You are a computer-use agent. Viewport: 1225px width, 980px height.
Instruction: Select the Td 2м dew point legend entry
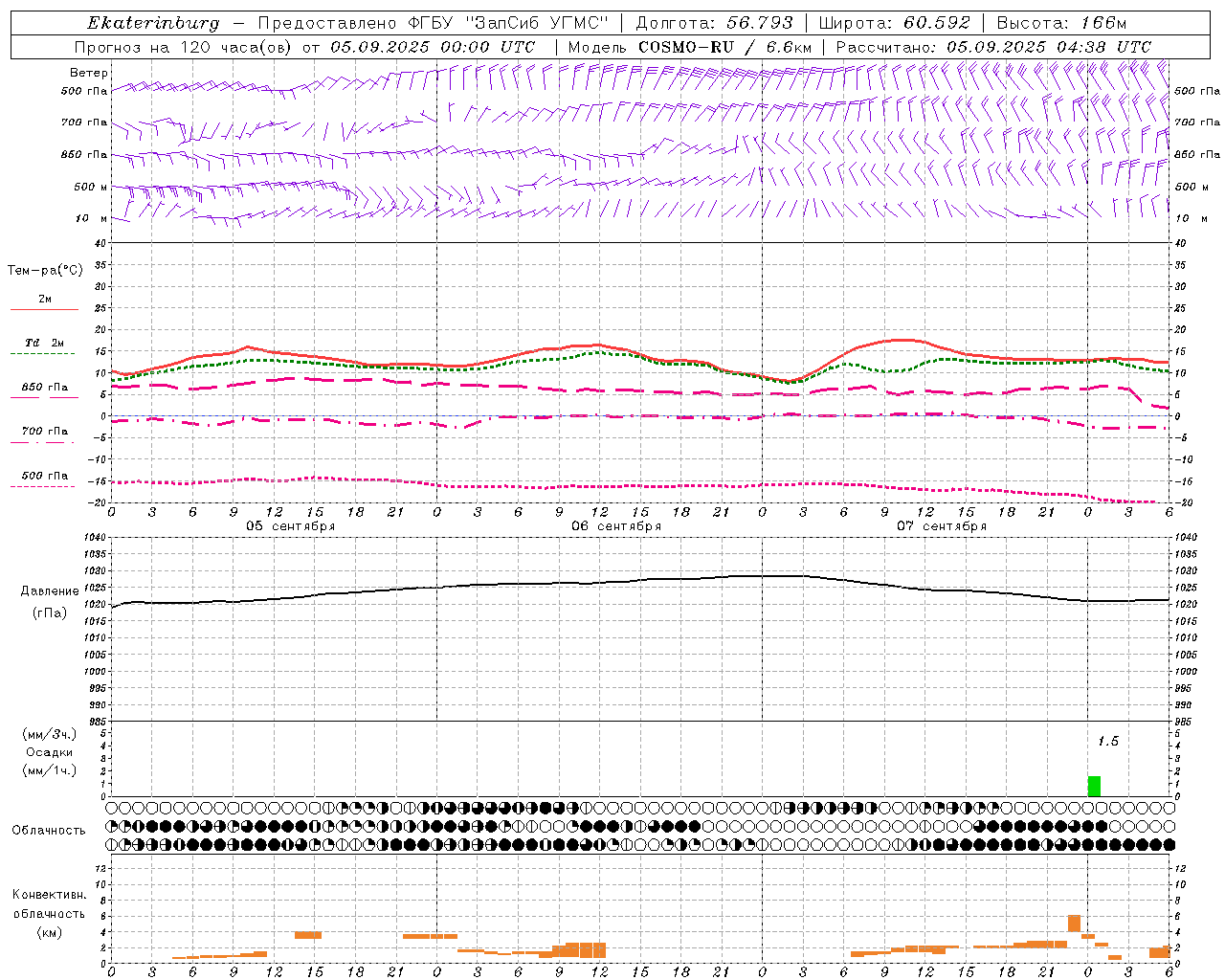(45, 343)
